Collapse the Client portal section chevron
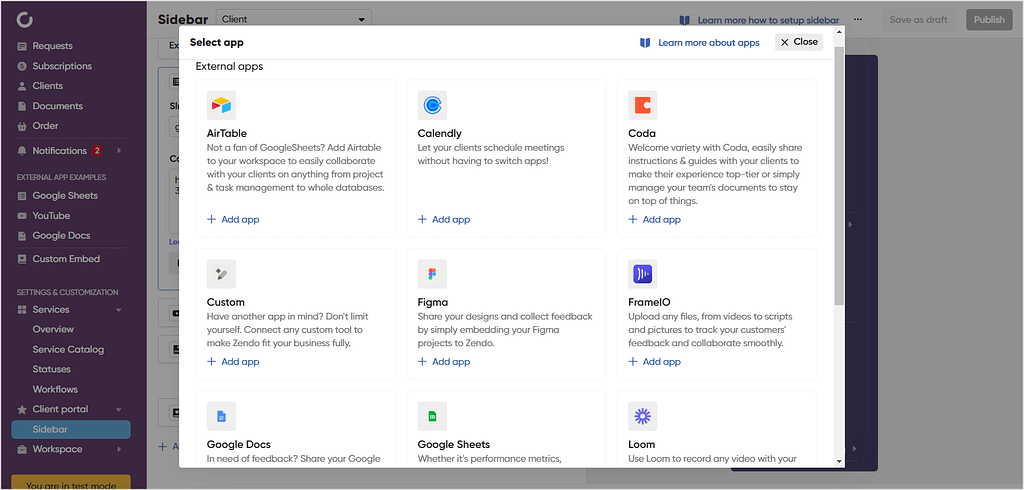1024x490 pixels. click(x=119, y=410)
